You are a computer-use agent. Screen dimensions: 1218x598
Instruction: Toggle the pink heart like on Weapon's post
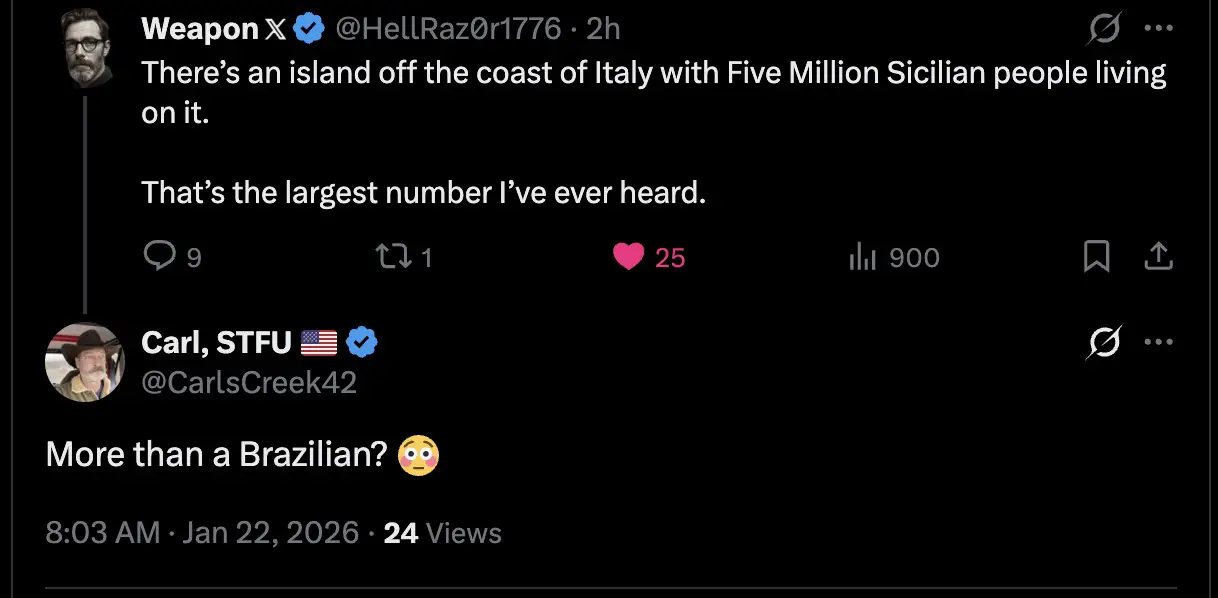point(629,257)
